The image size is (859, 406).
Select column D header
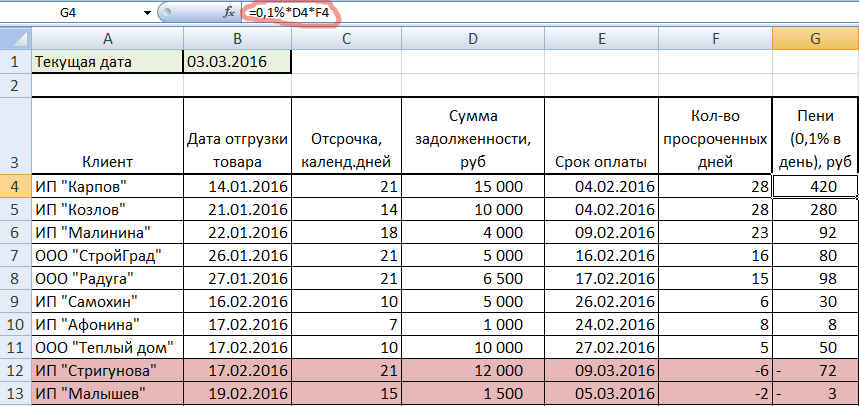[x=473, y=38]
